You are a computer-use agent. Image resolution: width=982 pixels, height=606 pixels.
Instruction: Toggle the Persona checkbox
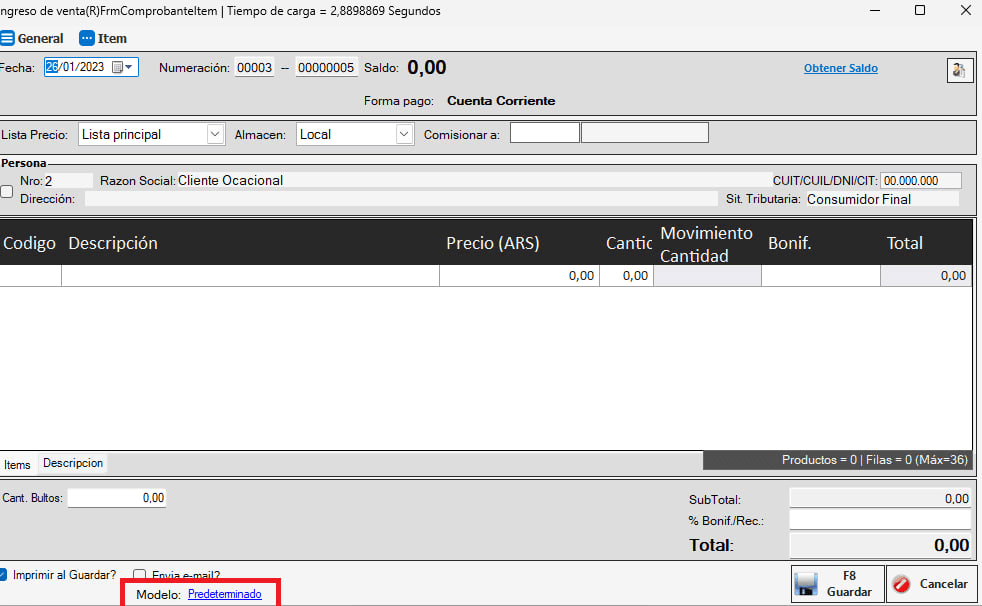(x=7, y=191)
